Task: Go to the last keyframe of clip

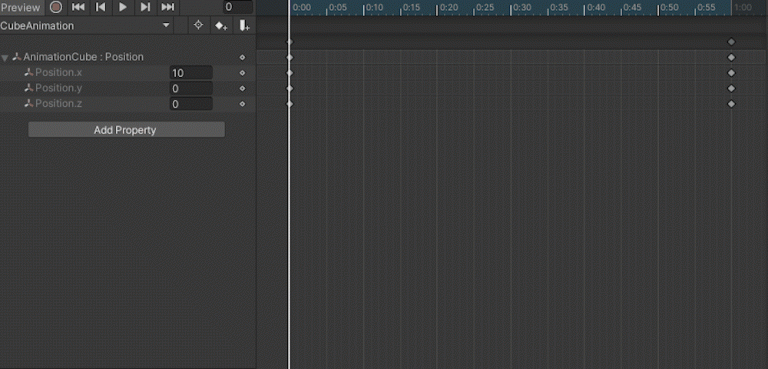Action: [168, 7]
